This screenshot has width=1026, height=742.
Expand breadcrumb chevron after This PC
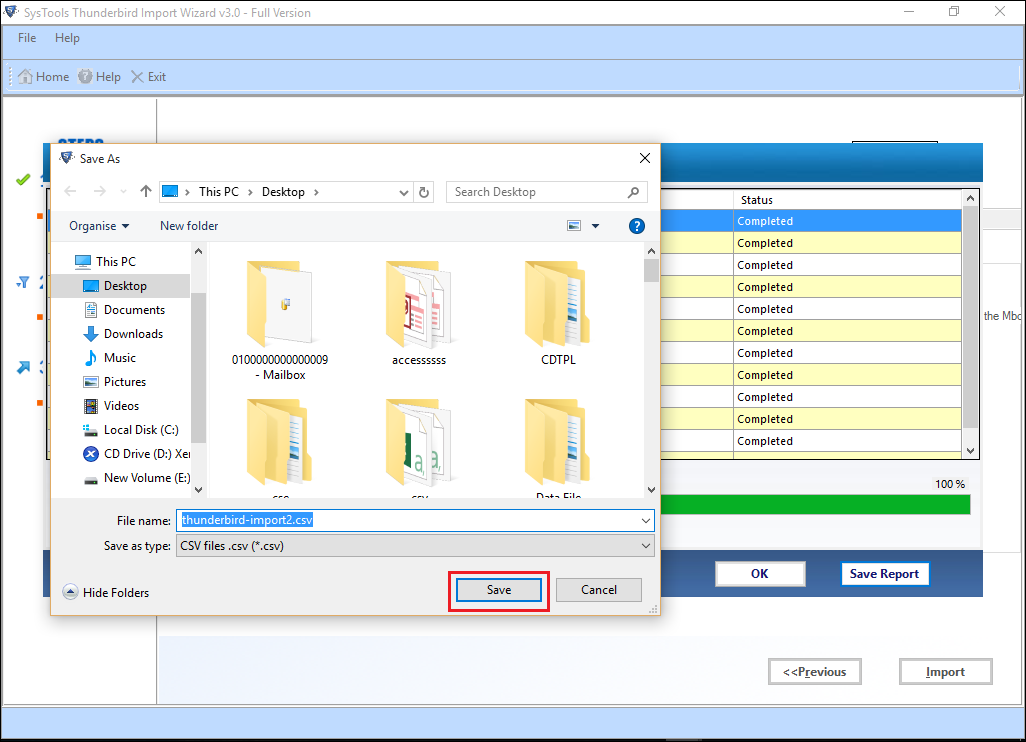click(250, 192)
